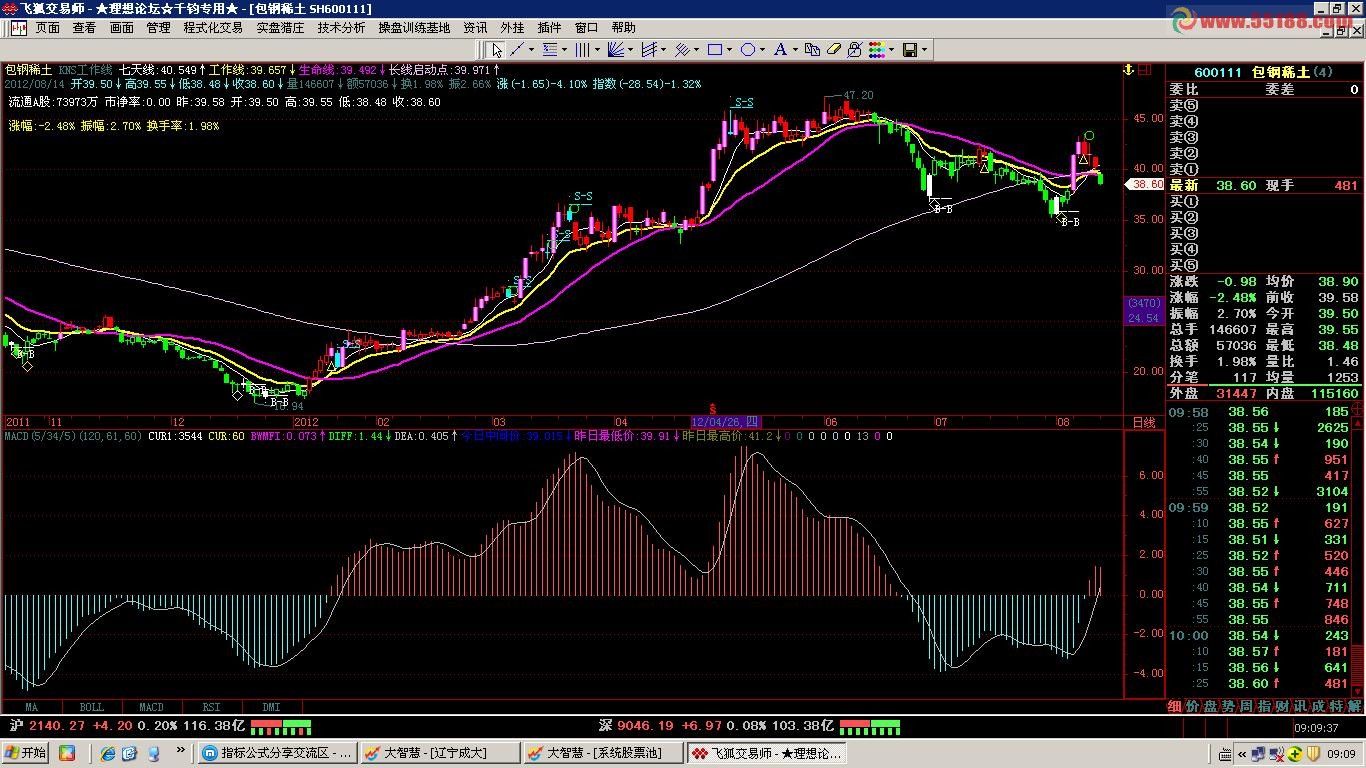The width and height of the screenshot is (1366, 768).
Task: Select the rectangle drawing tool
Action: pyautogui.click(x=714, y=49)
